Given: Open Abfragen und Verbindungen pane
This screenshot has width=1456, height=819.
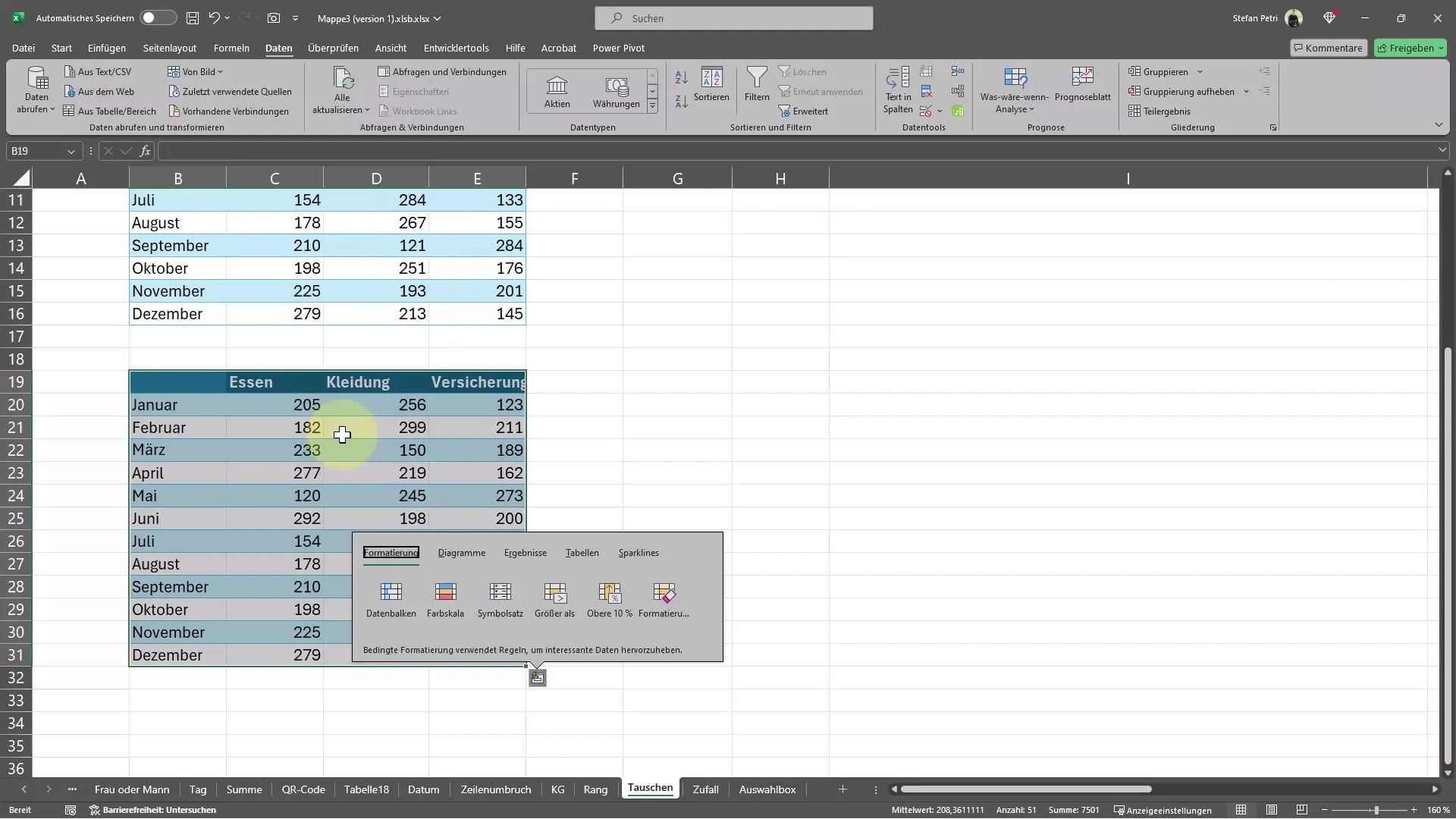Looking at the screenshot, I should [x=442, y=72].
